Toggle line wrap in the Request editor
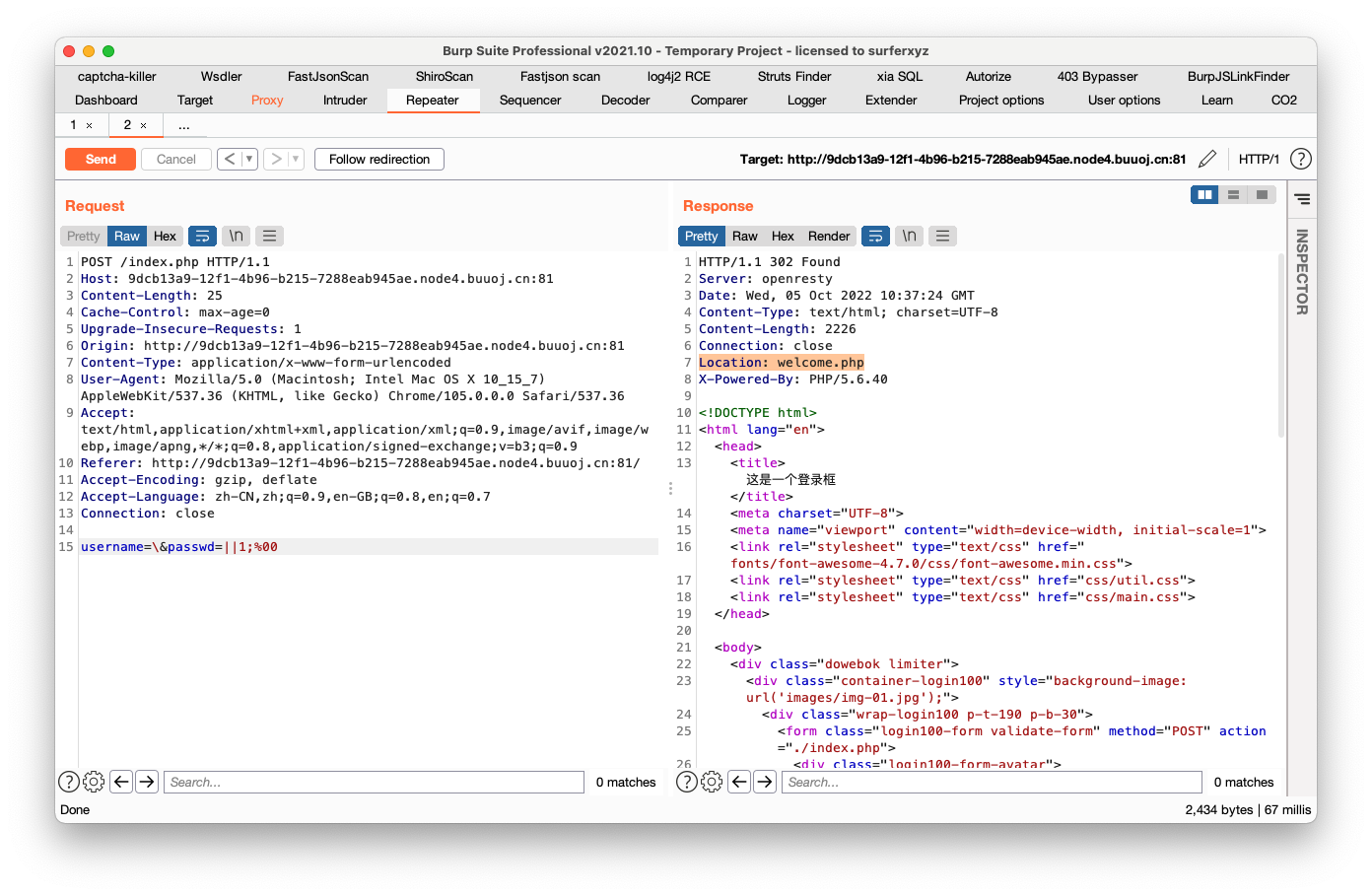1372x896 pixels. click(202, 236)
